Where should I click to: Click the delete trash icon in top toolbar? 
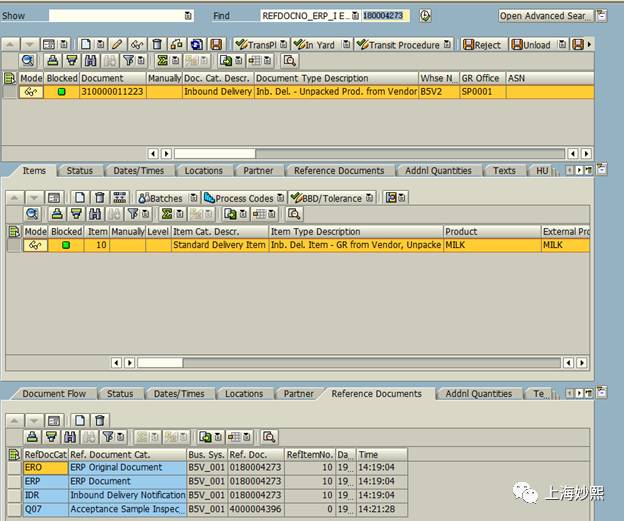157,45
